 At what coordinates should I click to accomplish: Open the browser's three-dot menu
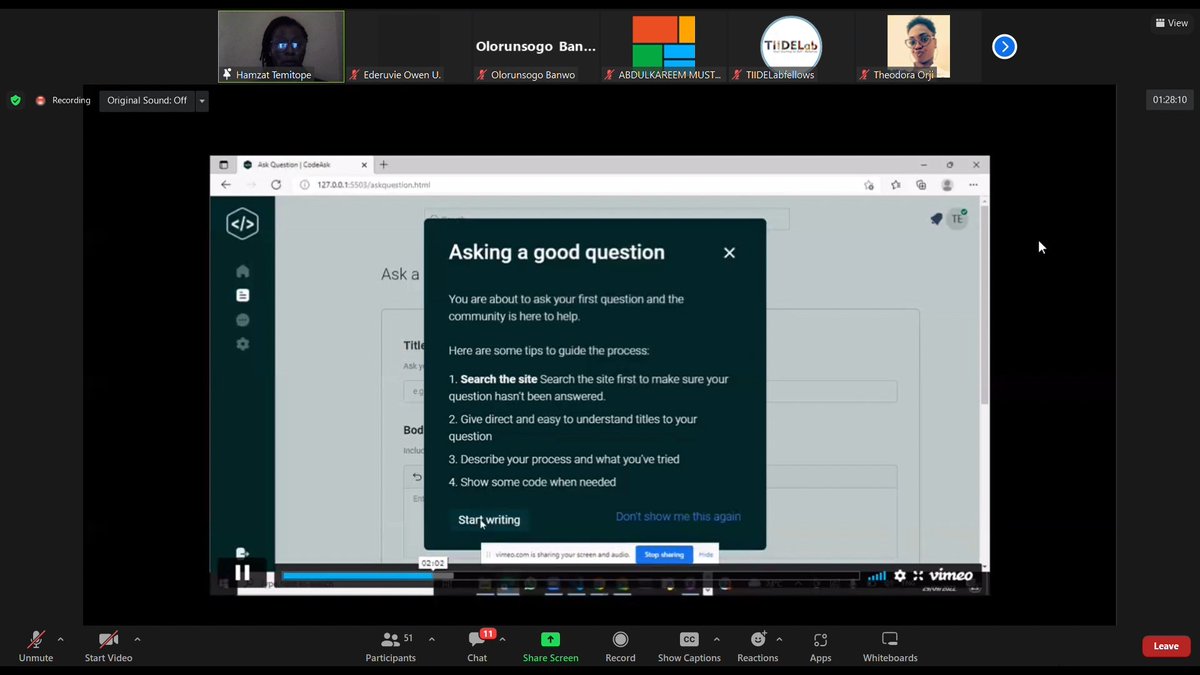tap(973, 185)
